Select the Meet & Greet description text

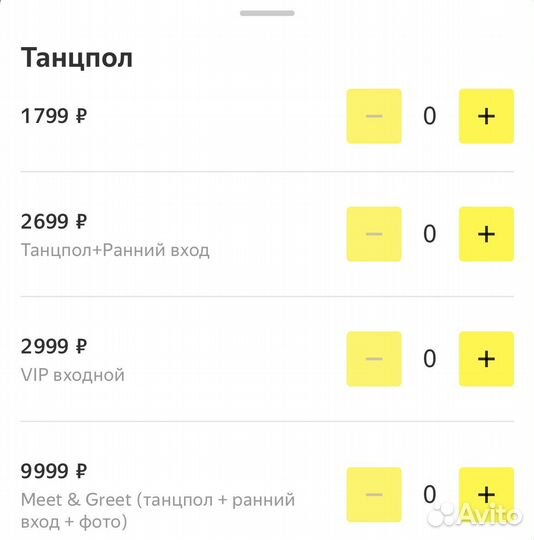coord(158,511)
